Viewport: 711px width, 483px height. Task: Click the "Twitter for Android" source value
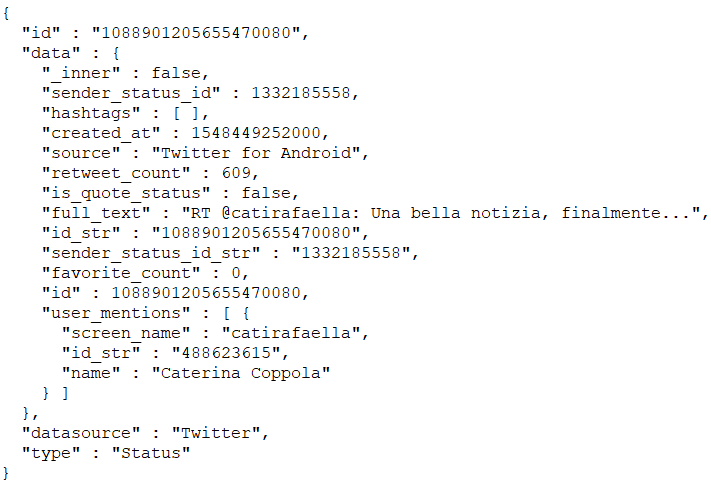click(x=256, y=153)
